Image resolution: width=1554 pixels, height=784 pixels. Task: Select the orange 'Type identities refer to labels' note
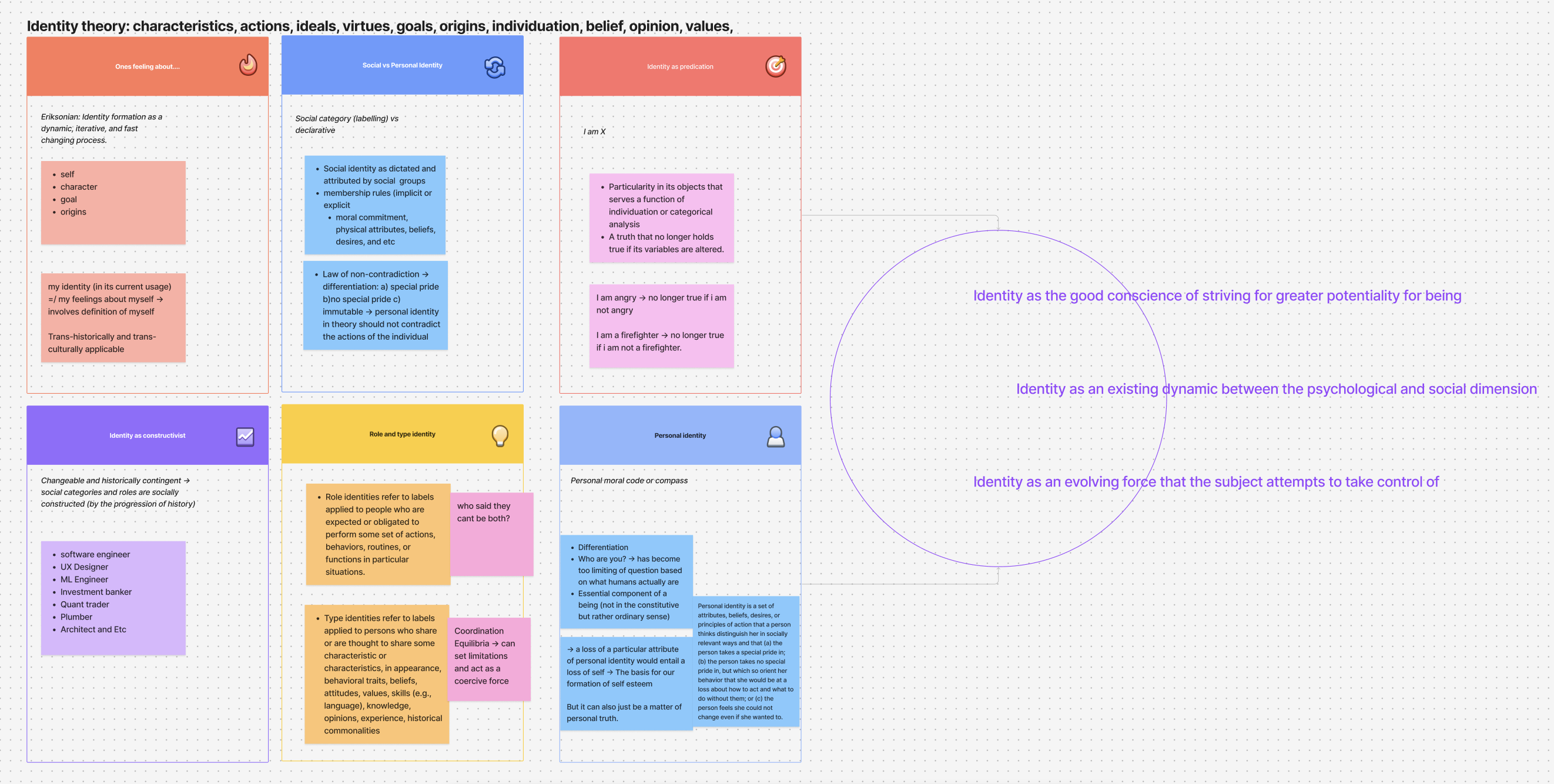coord(377,674)
